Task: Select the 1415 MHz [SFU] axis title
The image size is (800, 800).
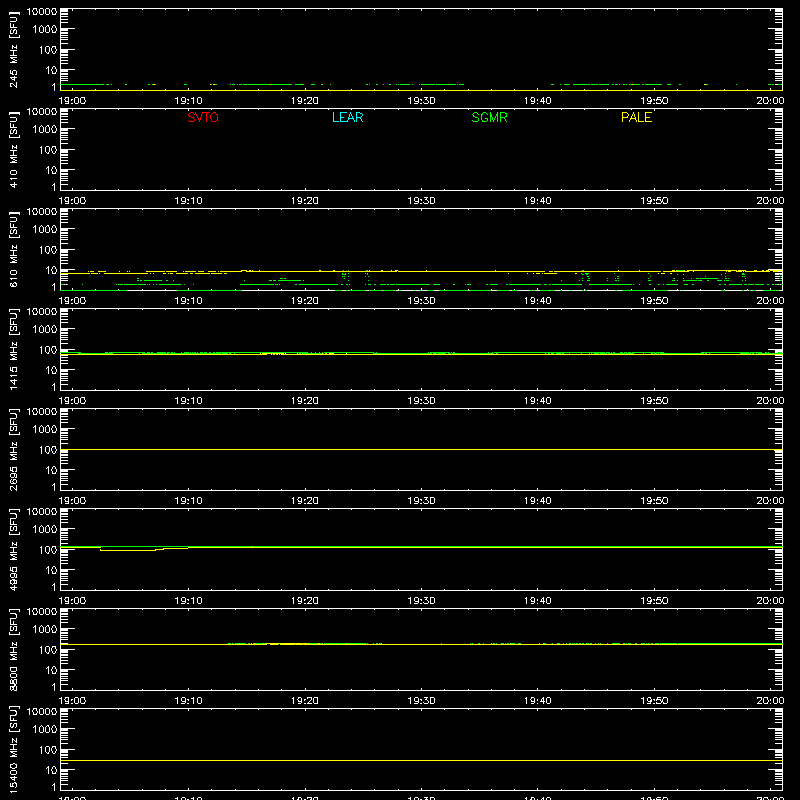Action: pyautogui.click(x=14, y=349)
